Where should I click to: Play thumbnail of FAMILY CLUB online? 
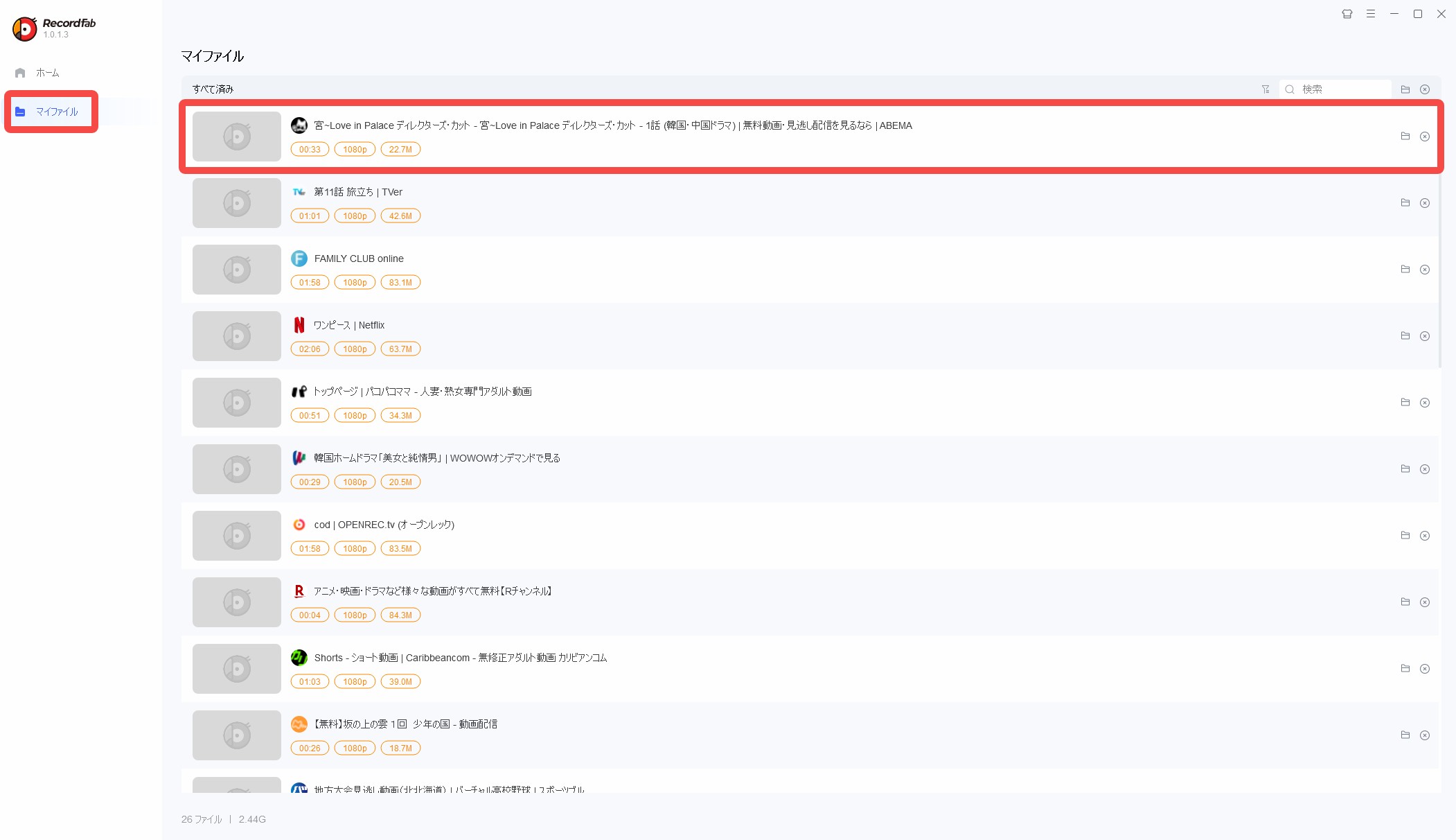(237, 270)
